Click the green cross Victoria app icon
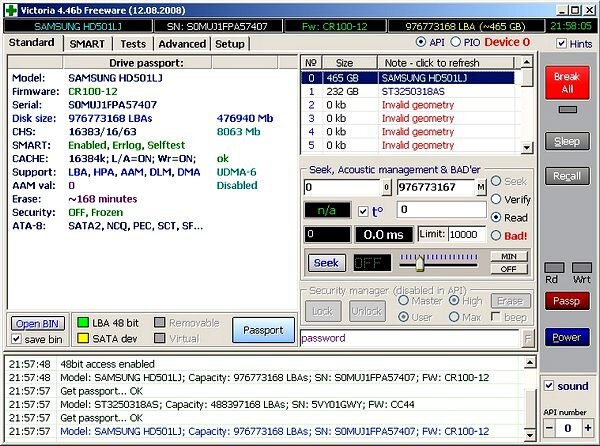This screenshot has height=446, width=600. click(x=11, y=10)
